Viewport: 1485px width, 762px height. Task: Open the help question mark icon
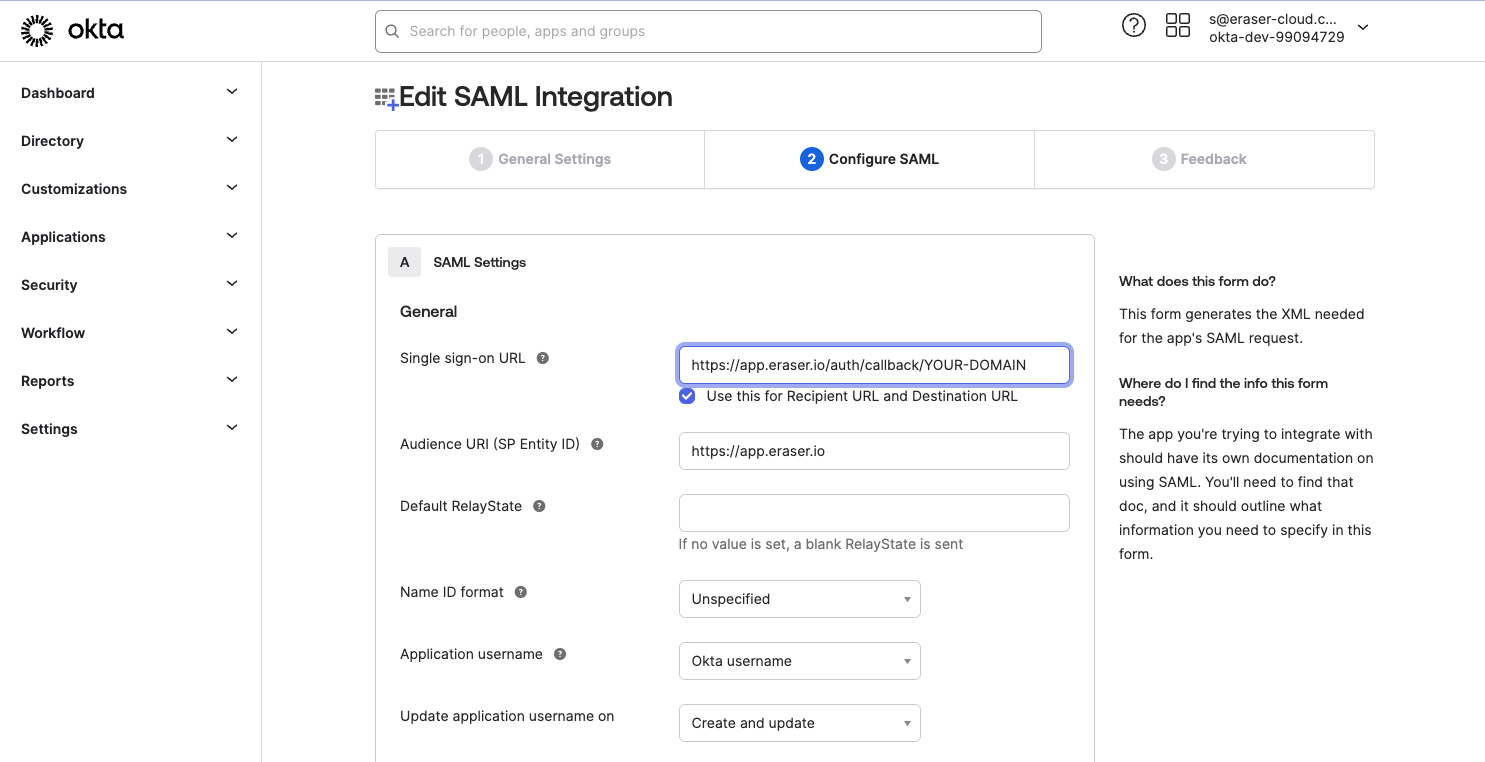pyautogui.click(x=1133, y=26)
